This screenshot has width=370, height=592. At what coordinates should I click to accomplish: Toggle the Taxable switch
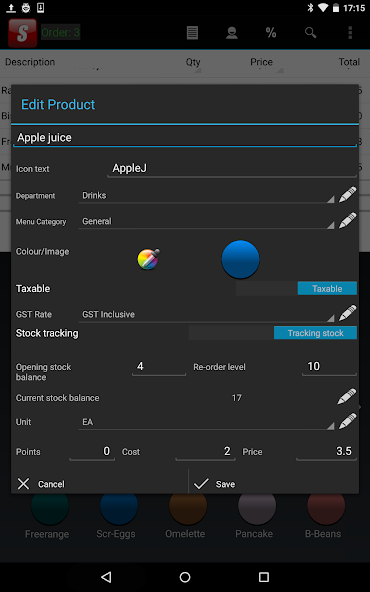coord(296,288)
